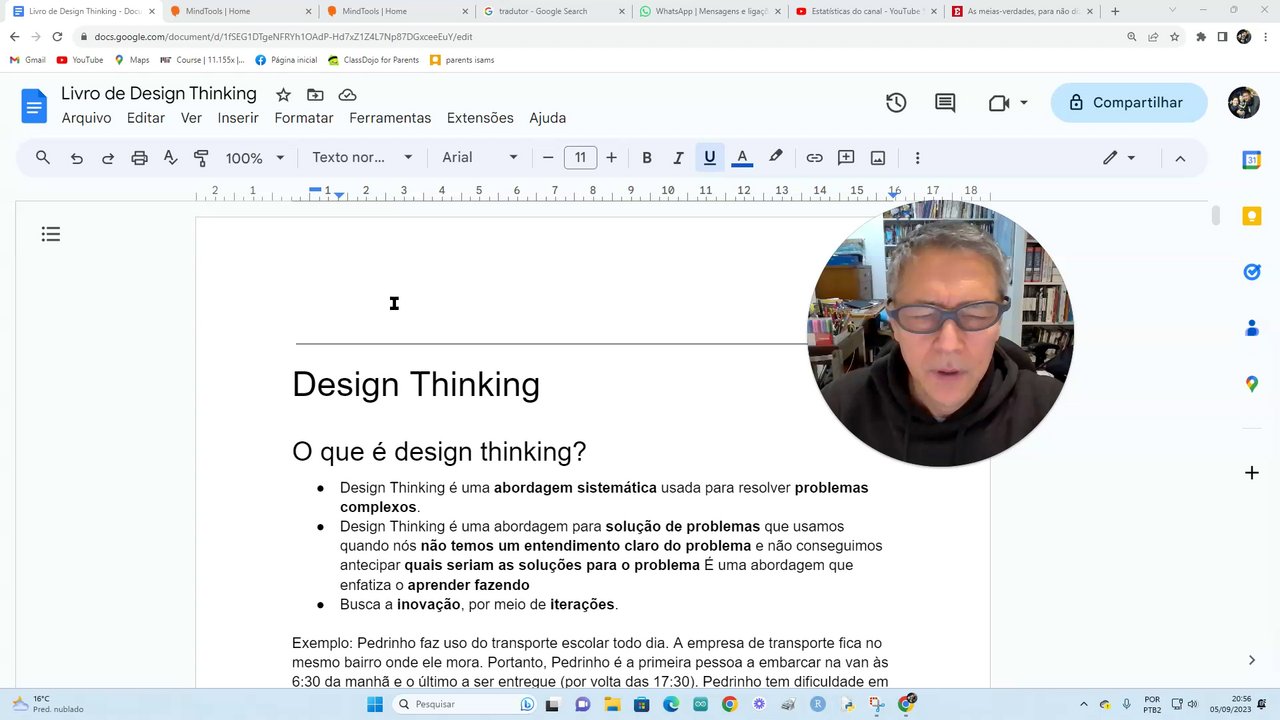Toggle bold formatting

pos(647,158)
